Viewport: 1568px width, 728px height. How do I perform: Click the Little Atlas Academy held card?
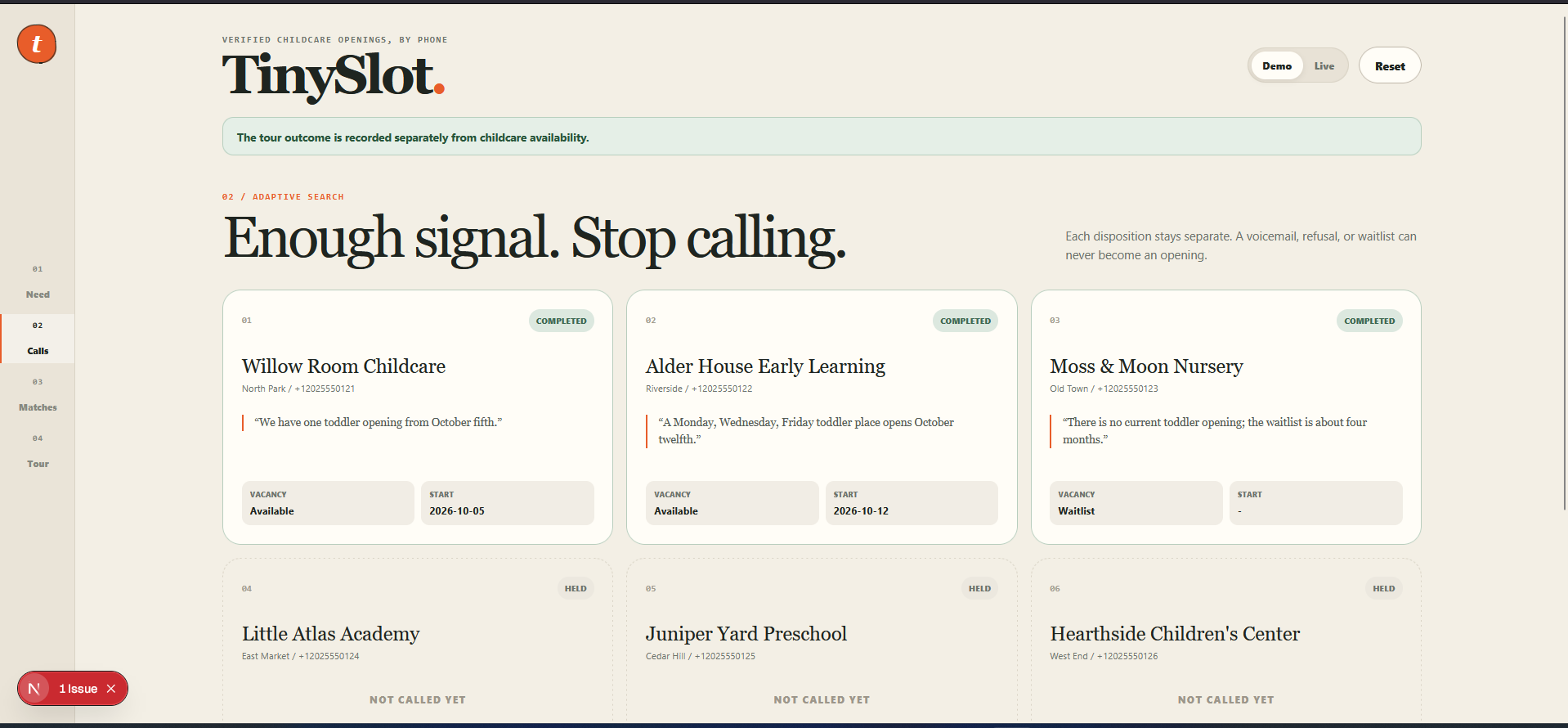point(417,640)
